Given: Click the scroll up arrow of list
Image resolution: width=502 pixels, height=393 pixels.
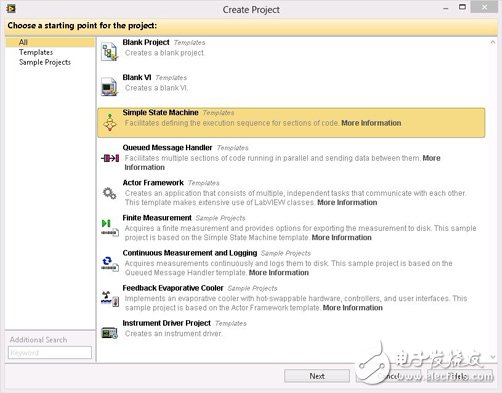Looking at the screenshot, I should (492, 42).
